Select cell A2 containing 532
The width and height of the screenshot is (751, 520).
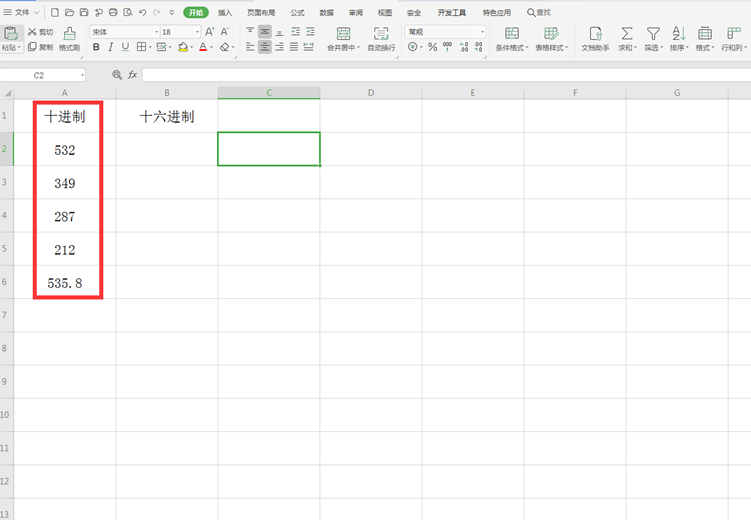65,149
